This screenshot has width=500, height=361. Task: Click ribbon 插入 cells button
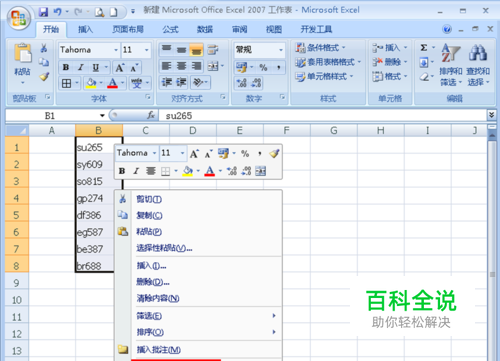tap(390, 48)
